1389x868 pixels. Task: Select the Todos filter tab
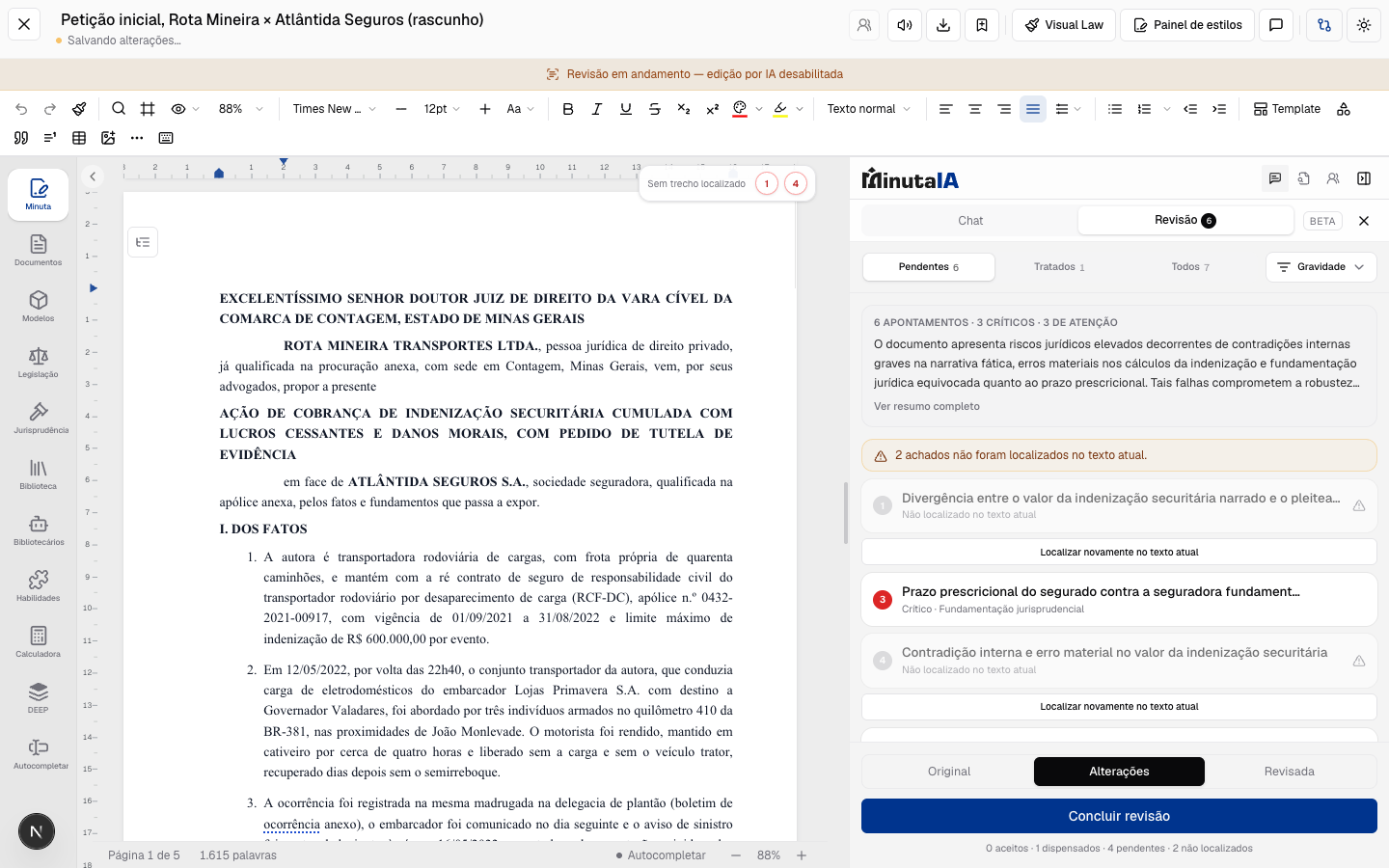coord(1191,267)
